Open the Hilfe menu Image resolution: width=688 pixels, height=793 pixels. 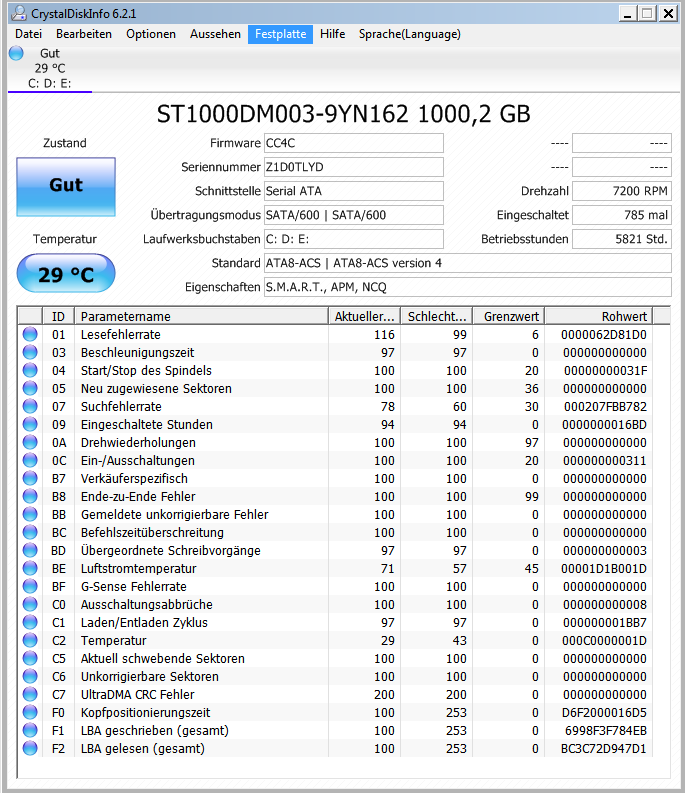click(x=332, y=34)
